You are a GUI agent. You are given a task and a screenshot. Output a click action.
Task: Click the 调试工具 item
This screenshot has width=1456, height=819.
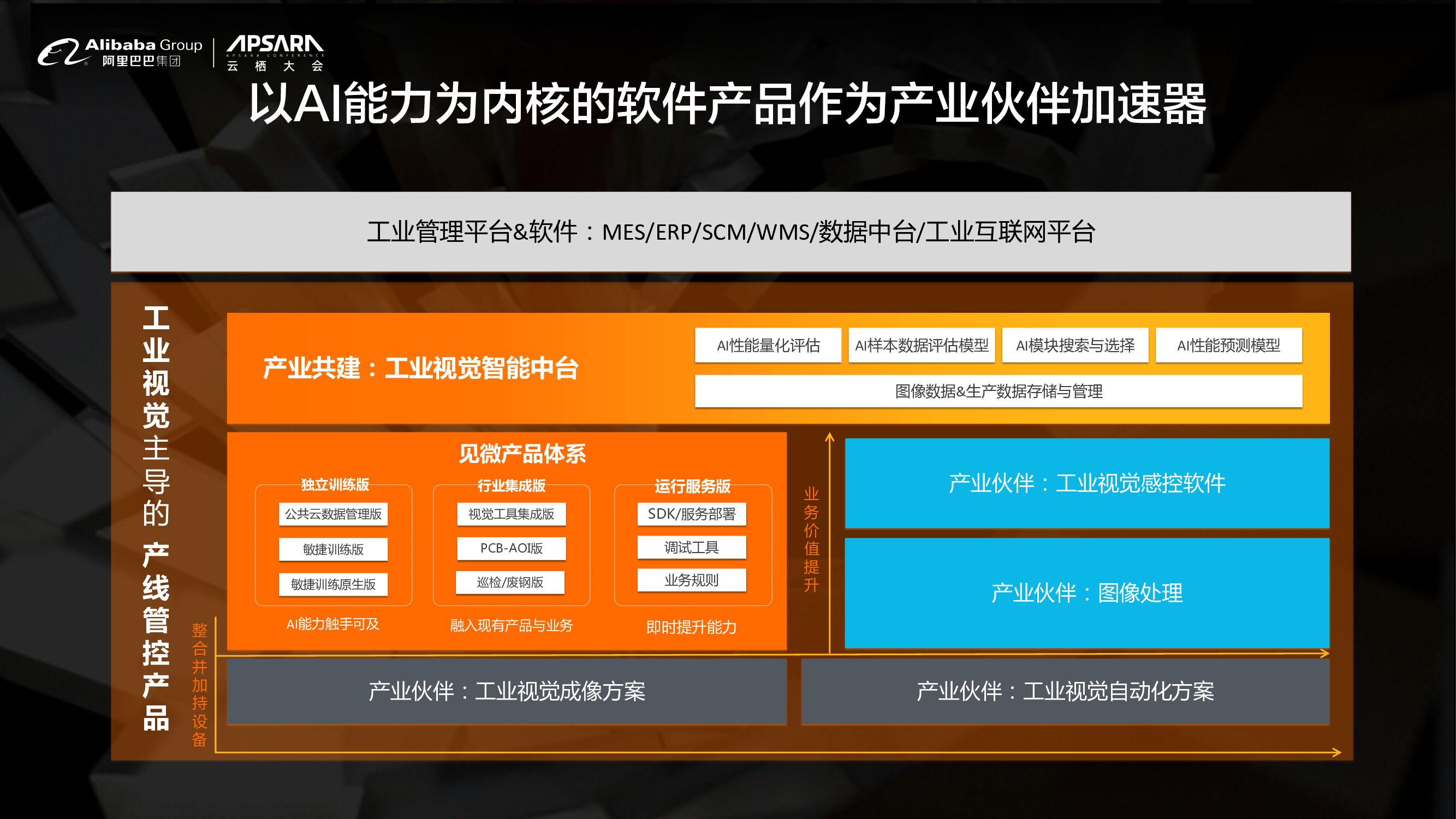coord(691,547)
